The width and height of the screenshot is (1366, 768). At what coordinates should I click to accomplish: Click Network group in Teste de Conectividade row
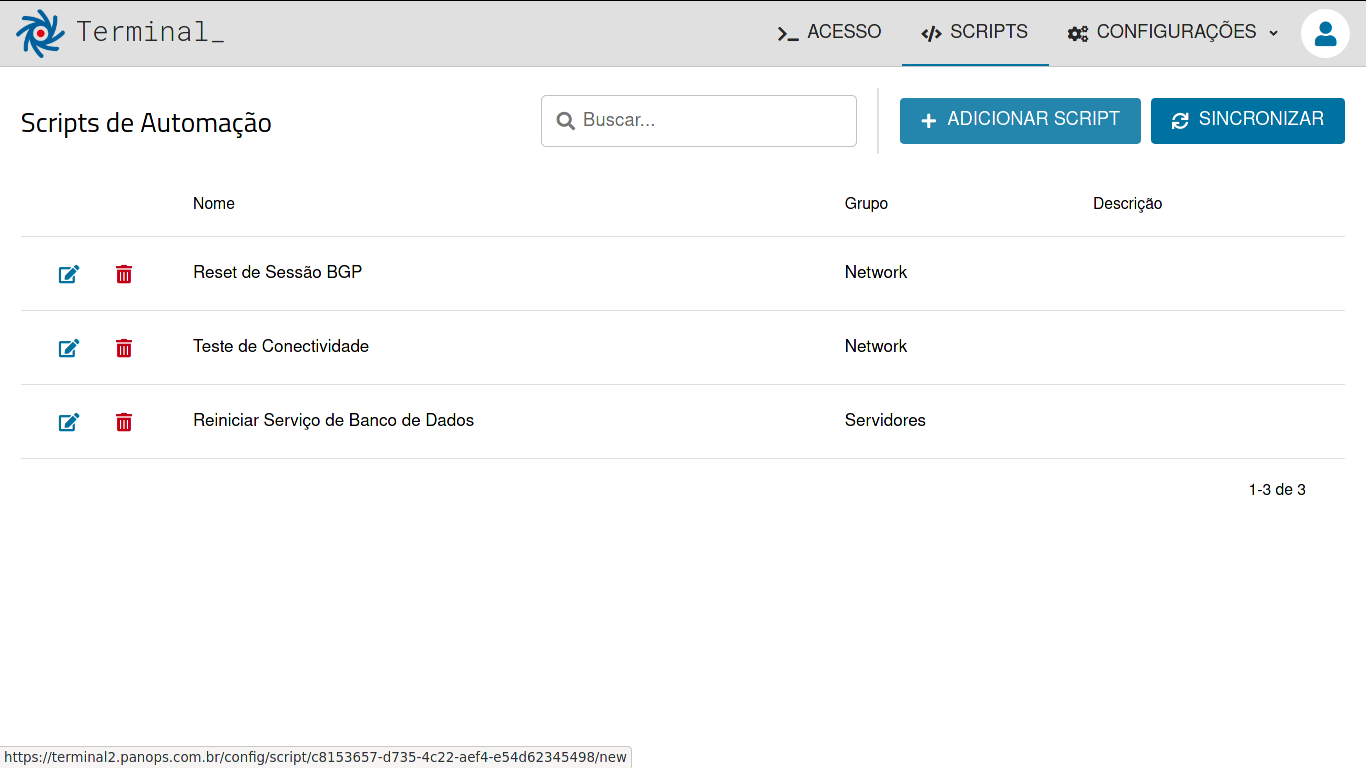pos(876,346)
